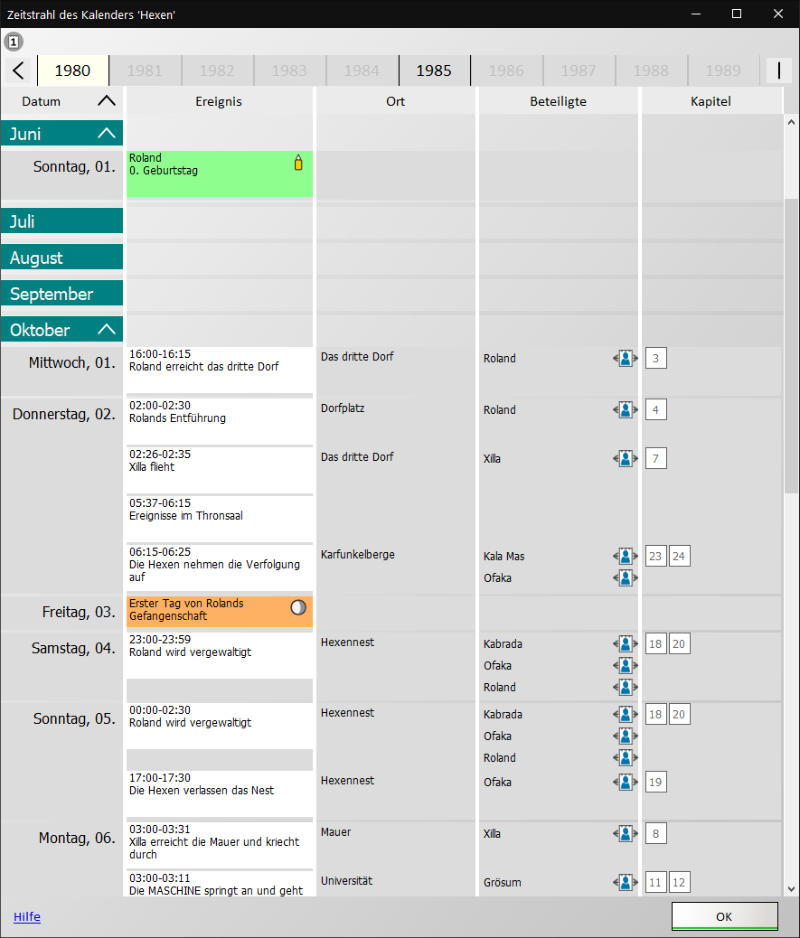Click the half-moon icon on the orange Gefangenschaft event

click(x=297, y=608)
